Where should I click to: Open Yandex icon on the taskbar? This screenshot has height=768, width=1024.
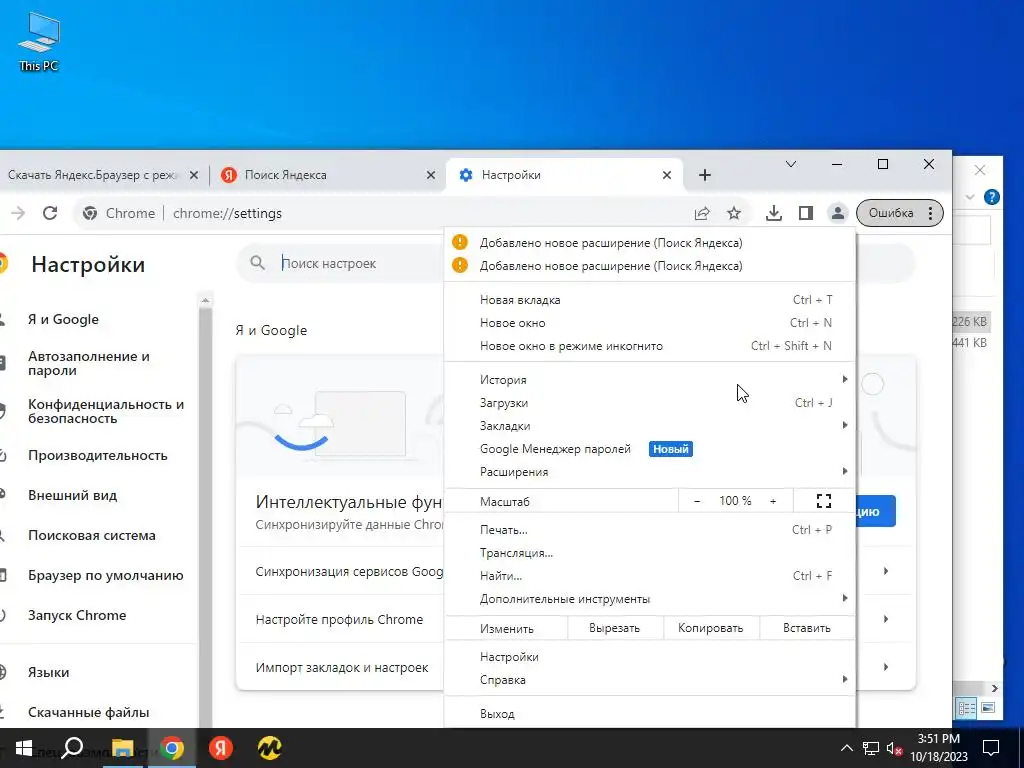(x=221, y=748)
